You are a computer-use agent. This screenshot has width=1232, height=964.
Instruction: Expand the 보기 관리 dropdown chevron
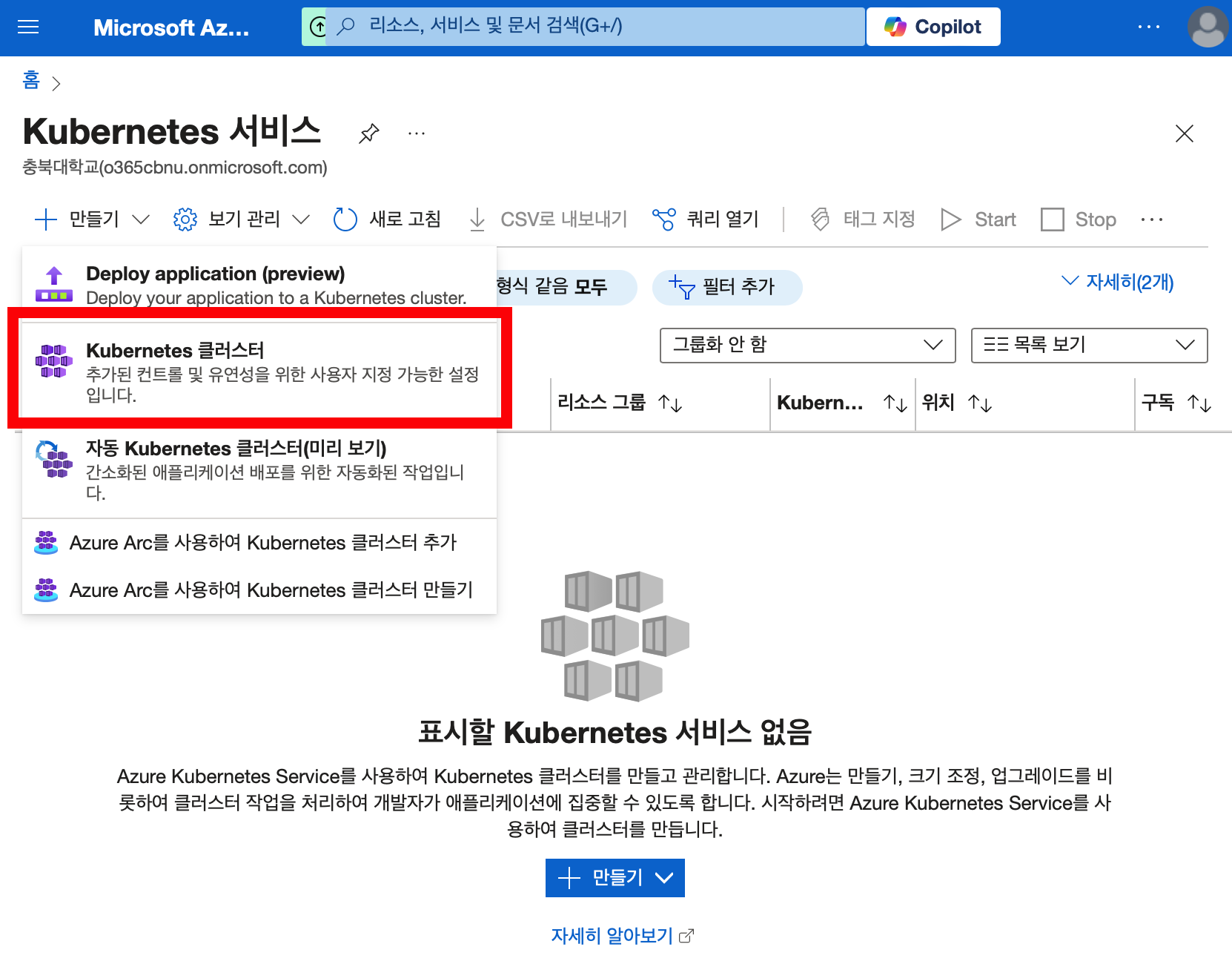coord(301,219)
